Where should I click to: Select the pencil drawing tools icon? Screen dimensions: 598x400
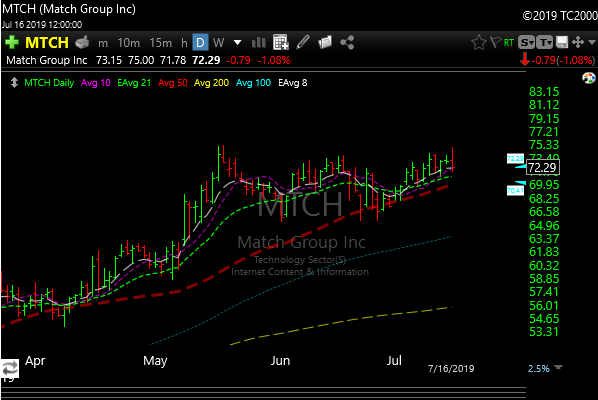(x=303, y=42)
